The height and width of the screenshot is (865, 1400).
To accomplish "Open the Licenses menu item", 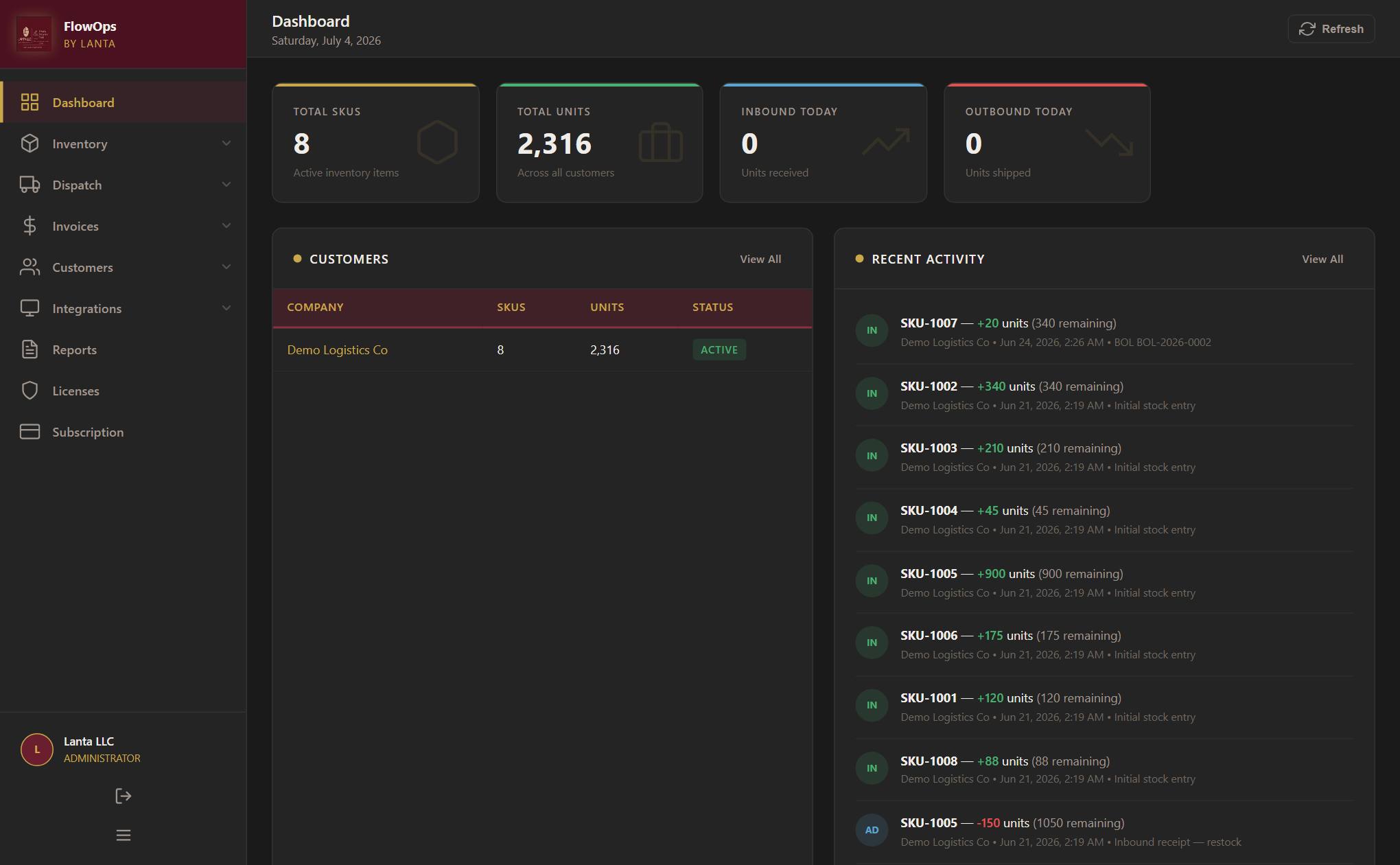I will [x=124, y=391].
